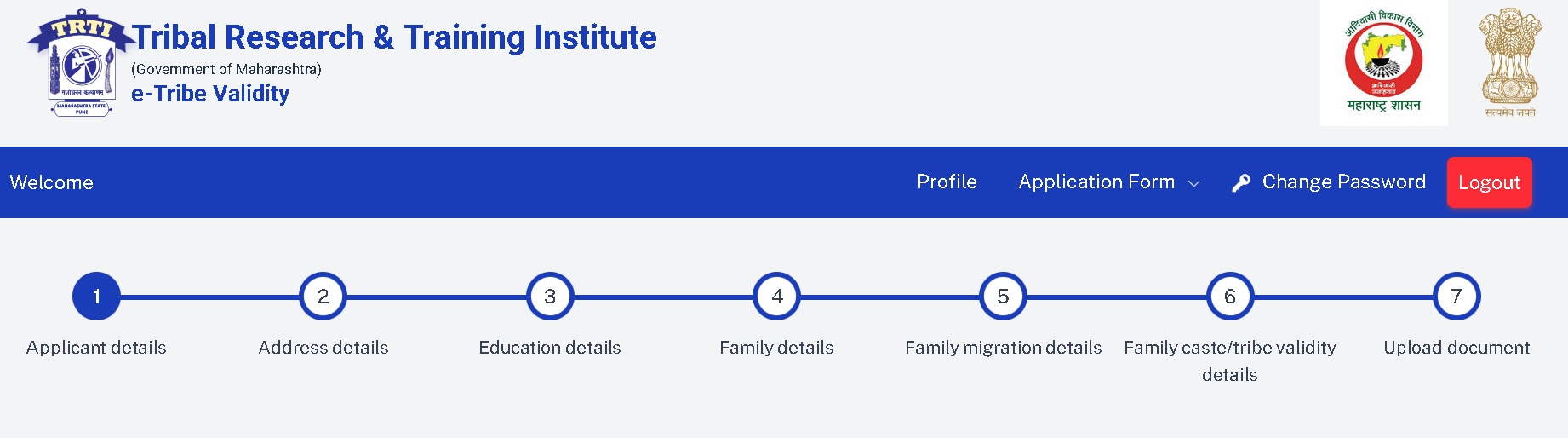Image resolution: width=1568 pixels, height=438 pixels.
Task: Select step 5 circle
Action: pyautogui.click(x=1003, y=297)
